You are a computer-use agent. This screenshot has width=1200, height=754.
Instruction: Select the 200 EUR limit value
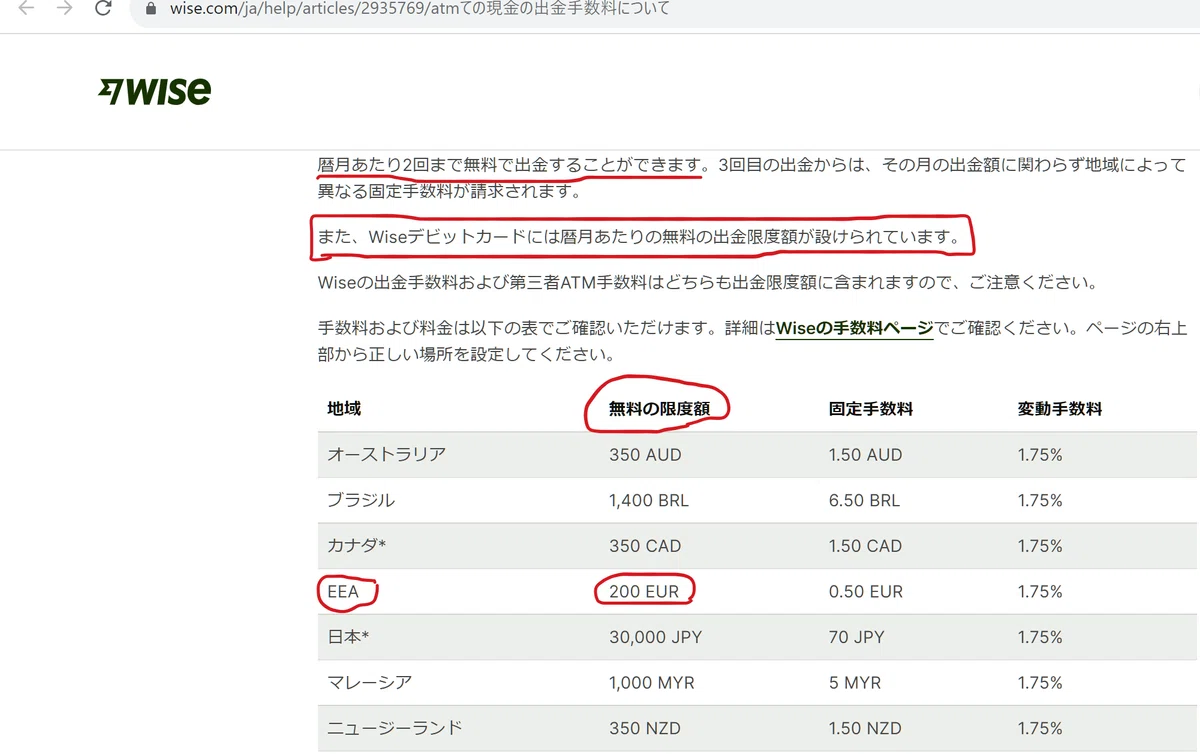pyautogui.click(x=644, y=592)
